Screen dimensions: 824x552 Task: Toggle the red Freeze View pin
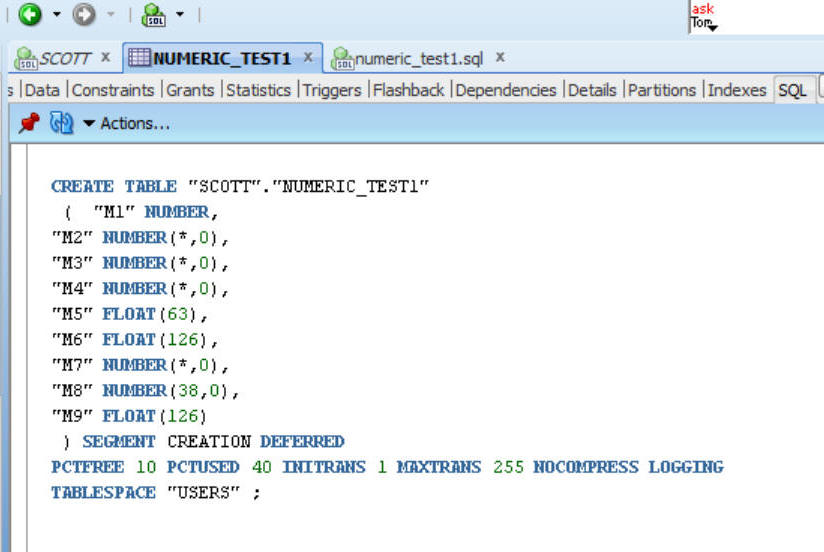pos(29,123)
